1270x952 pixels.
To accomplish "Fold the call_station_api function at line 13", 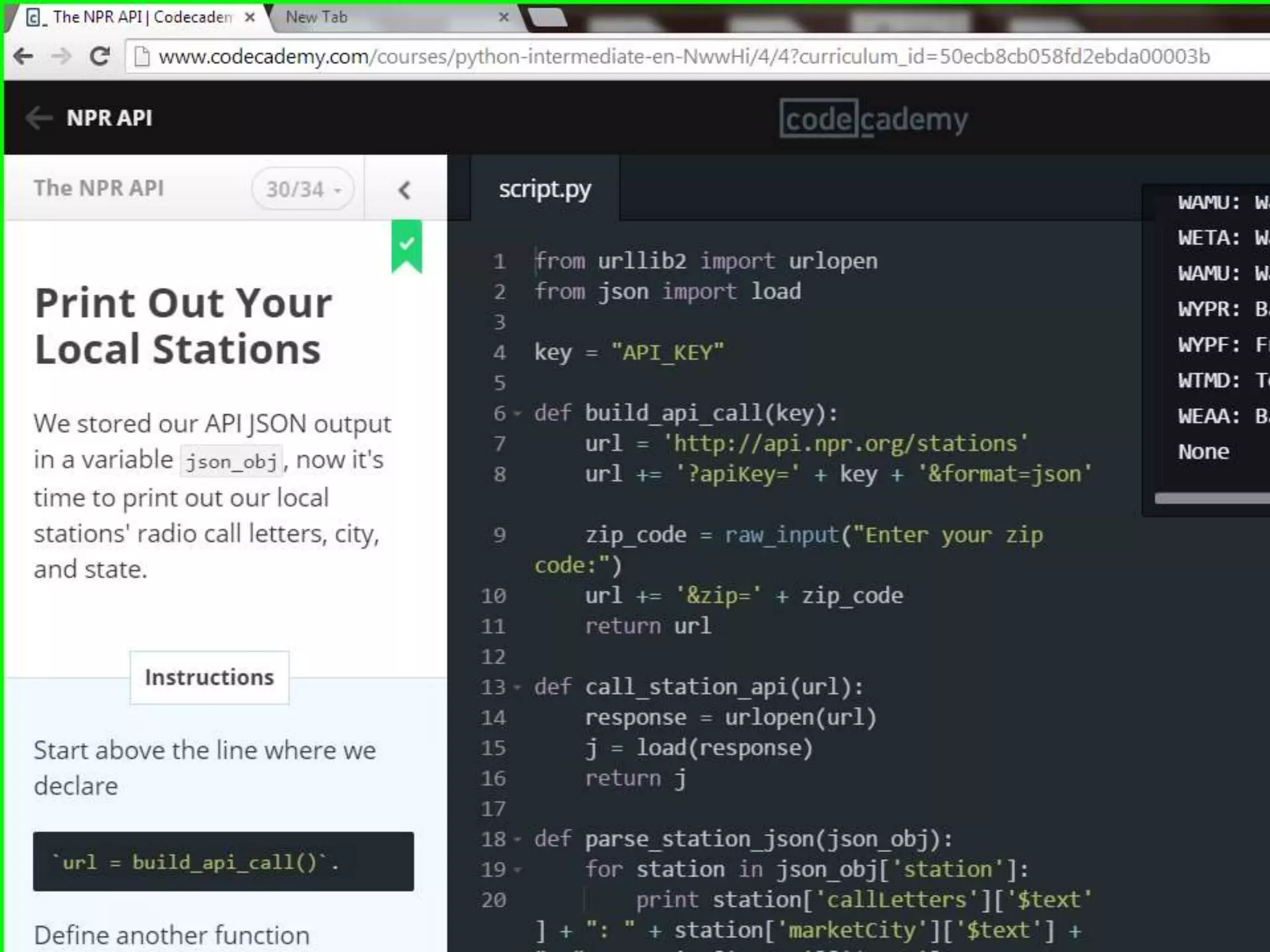I will pos(518,687).
